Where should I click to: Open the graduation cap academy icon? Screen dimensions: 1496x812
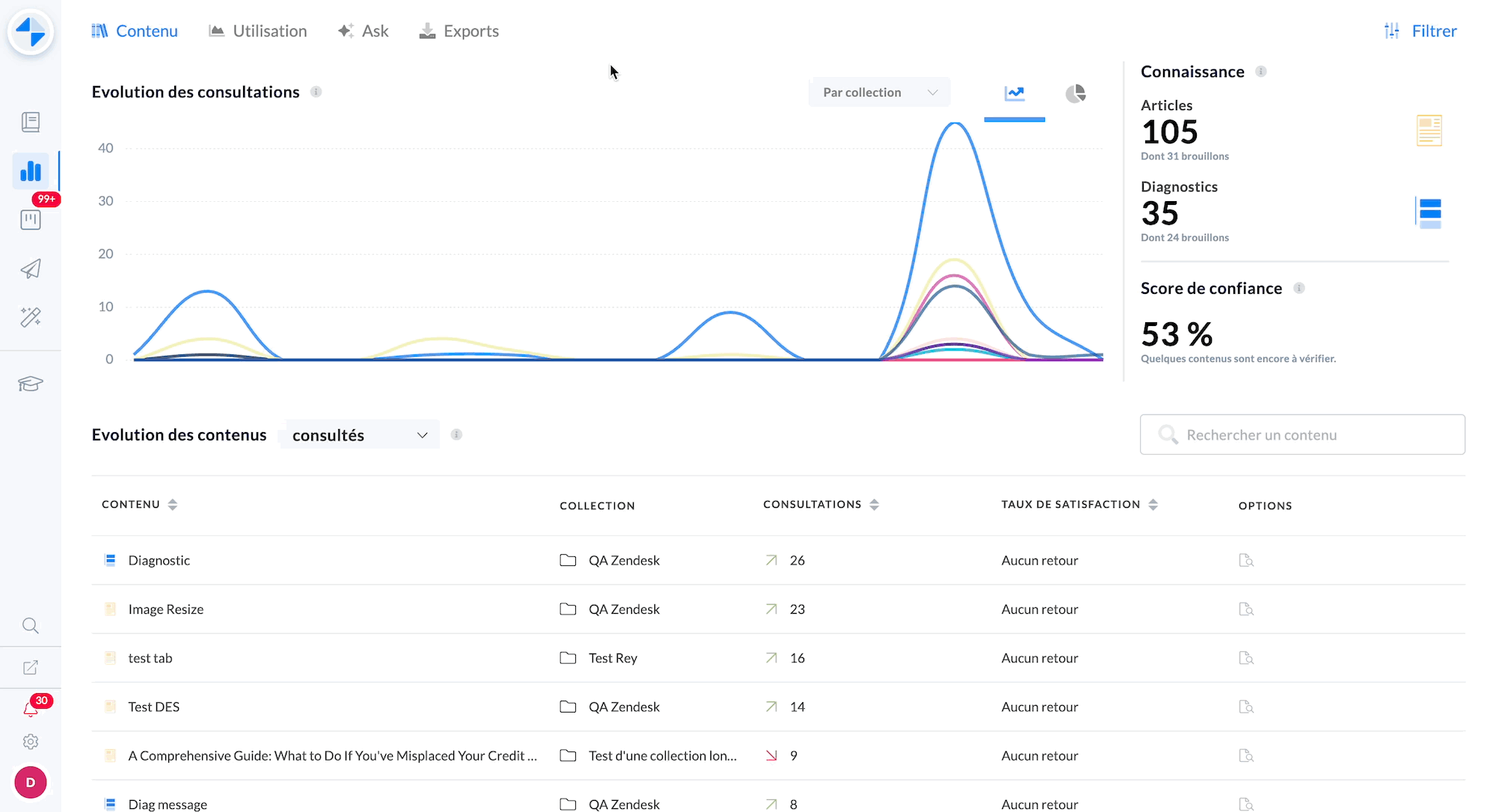pos(31,384)
